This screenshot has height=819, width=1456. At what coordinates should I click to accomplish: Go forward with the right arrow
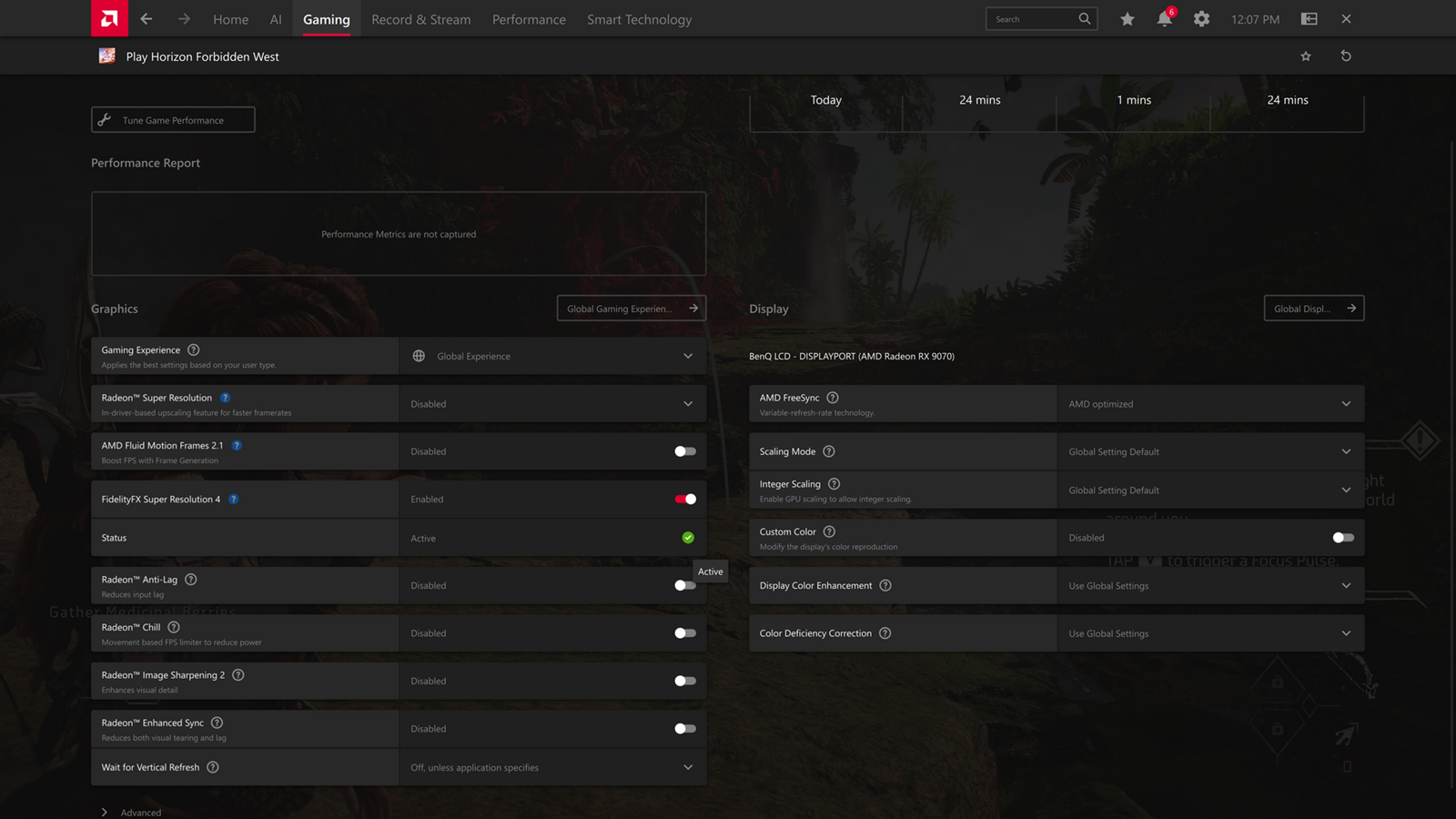184,18
